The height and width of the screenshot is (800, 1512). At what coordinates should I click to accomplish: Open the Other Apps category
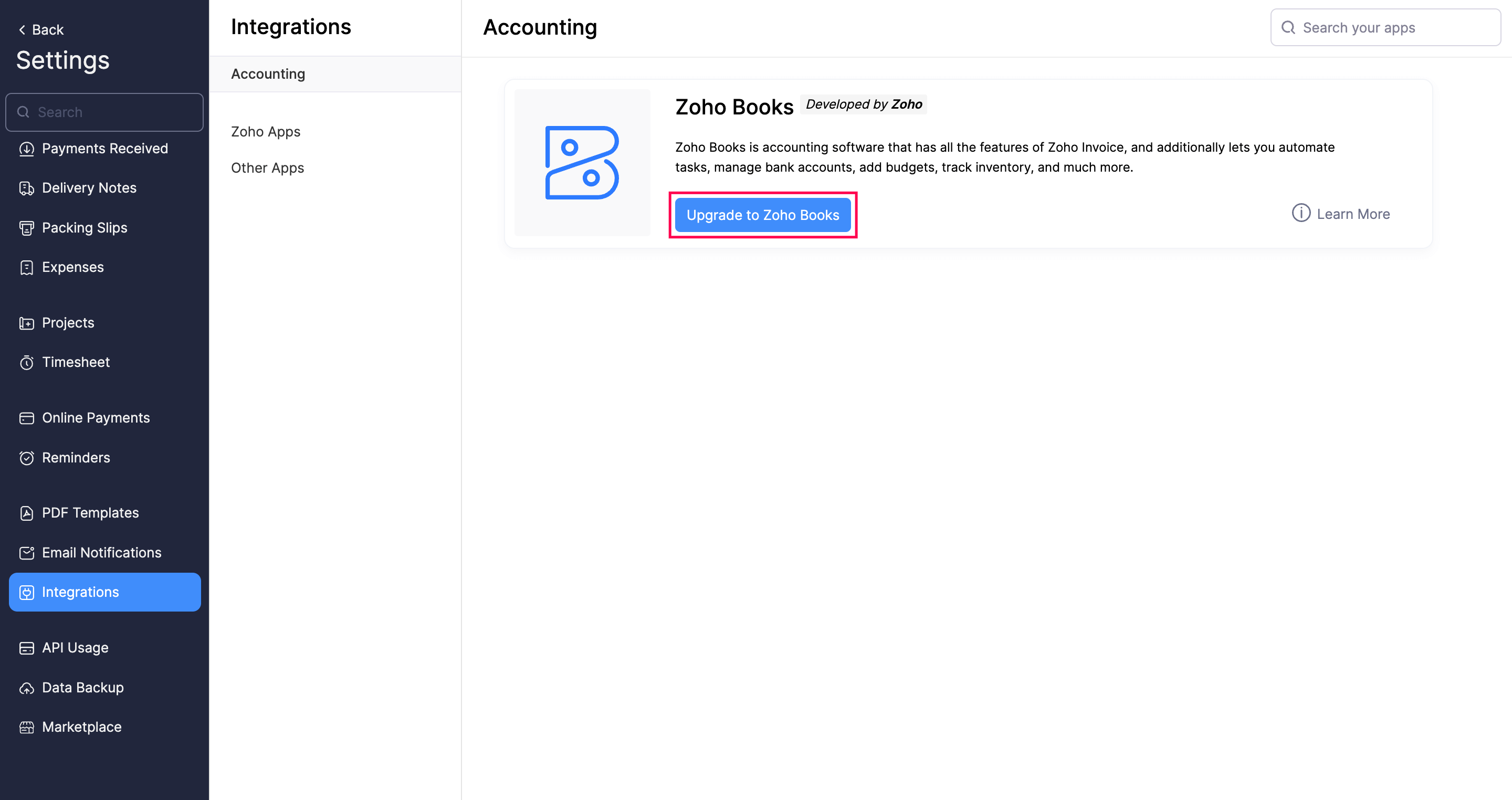pyautogui.click(x=267, y=168)
